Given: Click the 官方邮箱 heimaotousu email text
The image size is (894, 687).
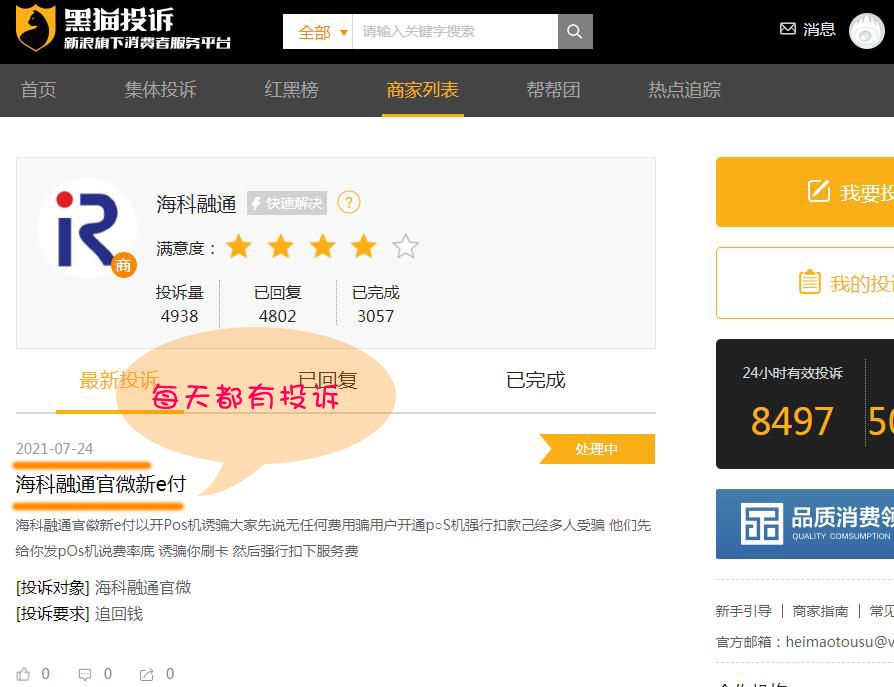Looking at the screenshot, I should 805,642.
